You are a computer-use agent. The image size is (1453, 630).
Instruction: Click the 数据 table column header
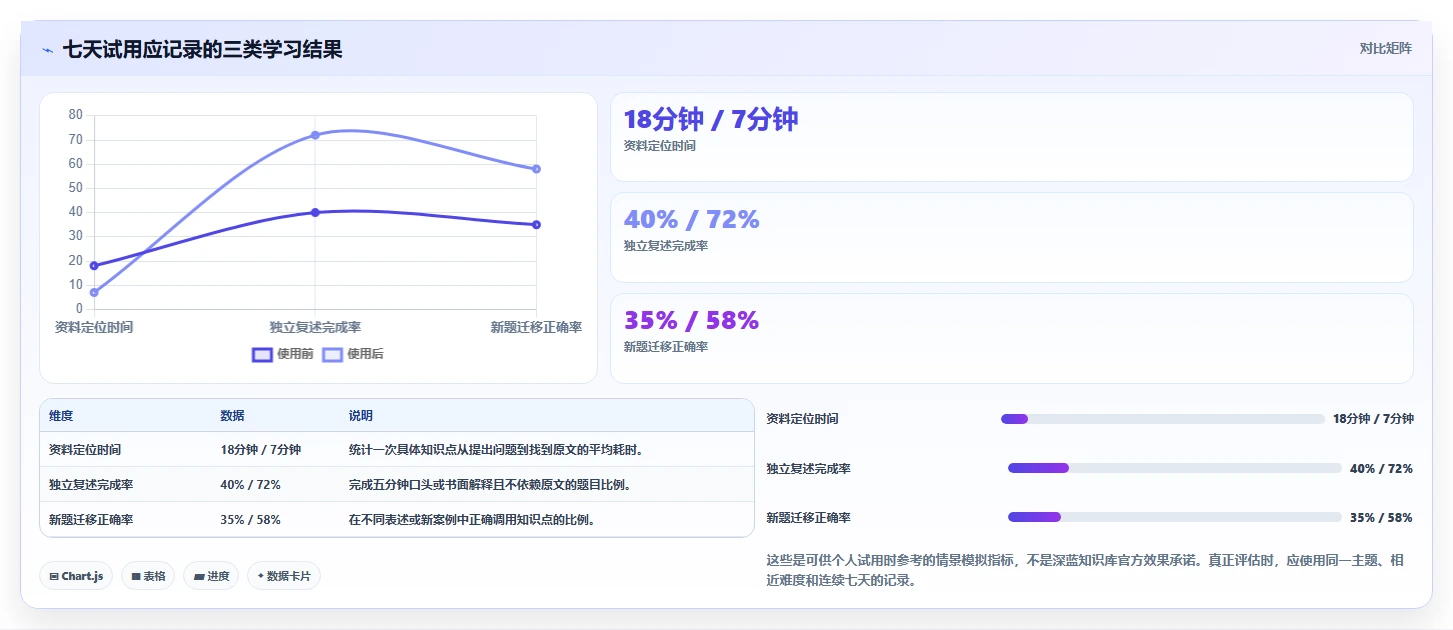click(232, 416)
